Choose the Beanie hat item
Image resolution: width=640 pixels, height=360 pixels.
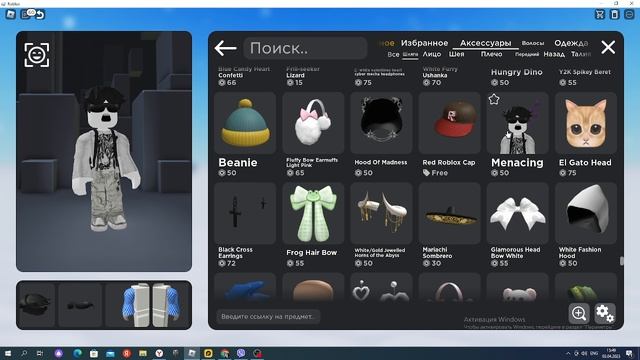(245, 123)
